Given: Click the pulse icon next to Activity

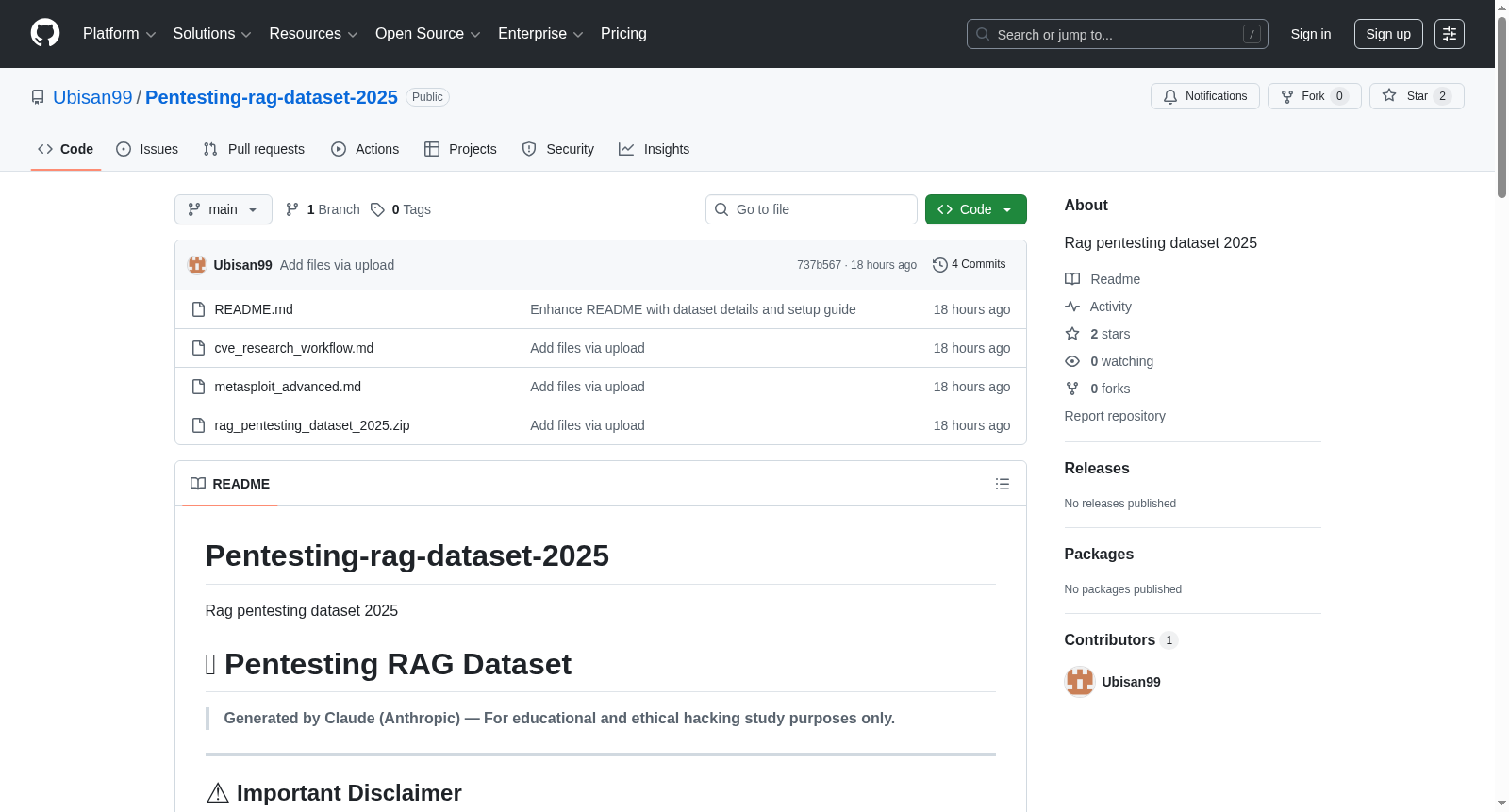Looking at the screenshot, I should 1072,307.
